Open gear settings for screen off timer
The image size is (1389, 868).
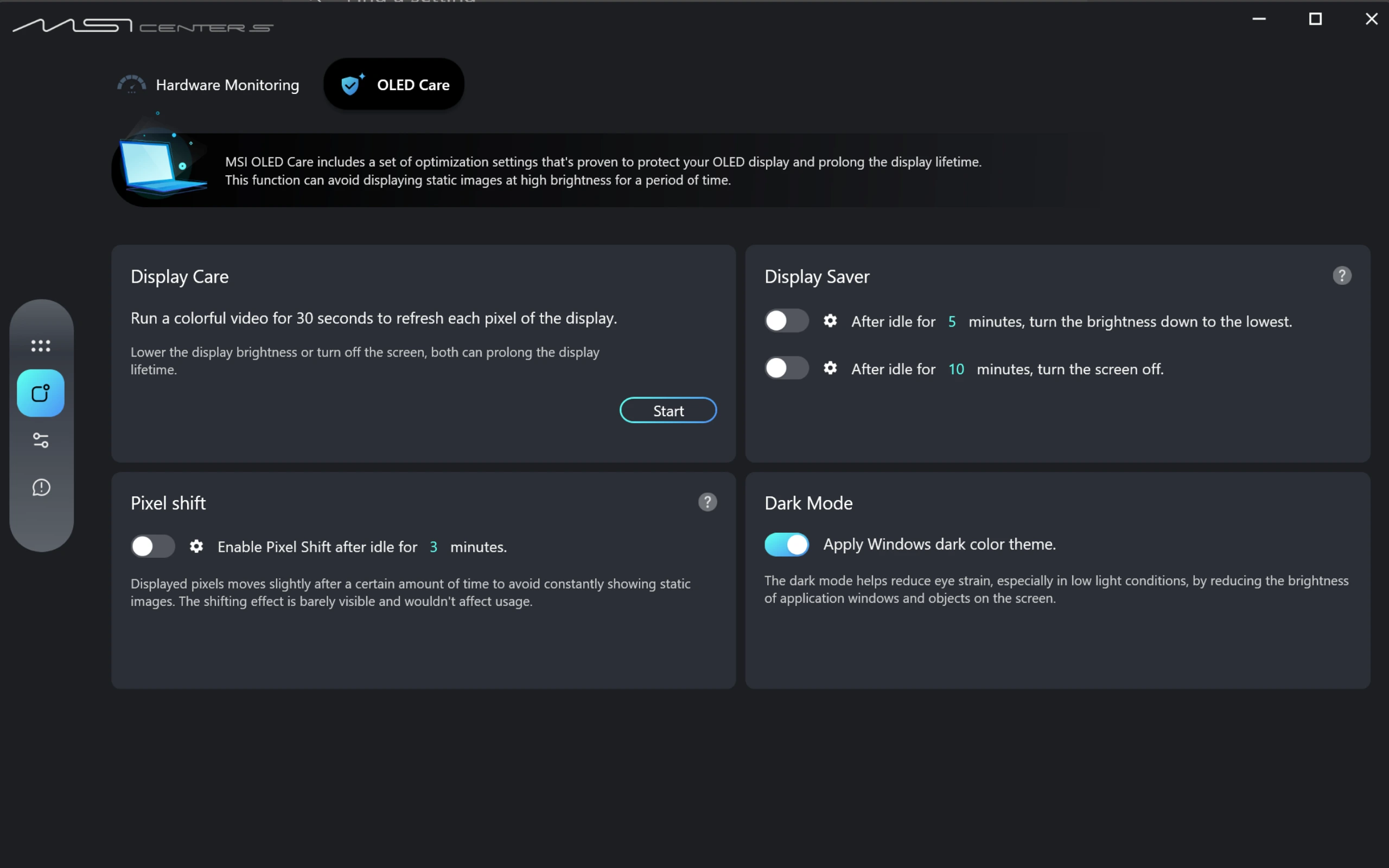[830, 368]
